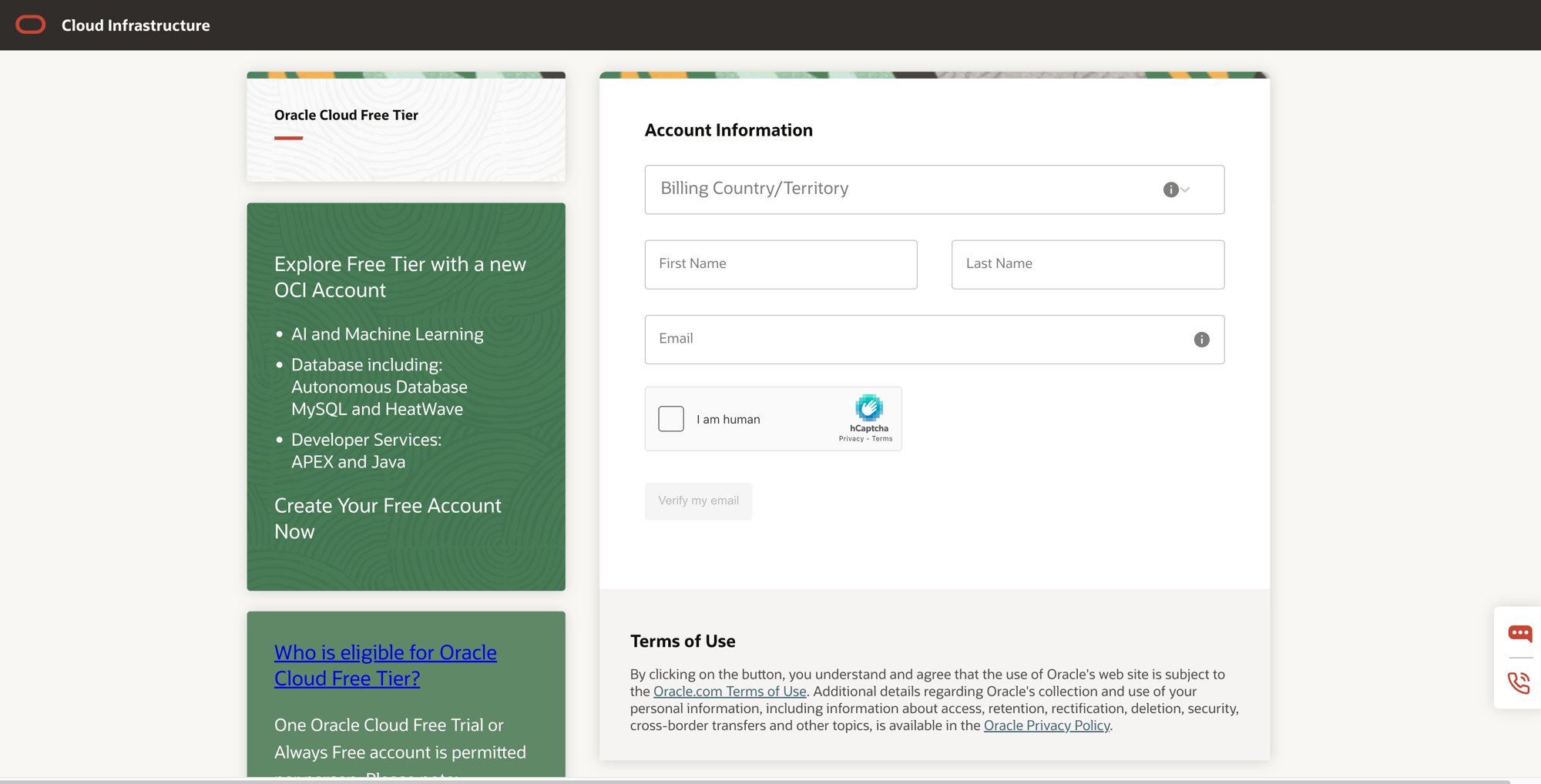Expand the Billing Country/Territory dropdown
The width and height of the screenshot is (1541, 784).
[934, 189]
